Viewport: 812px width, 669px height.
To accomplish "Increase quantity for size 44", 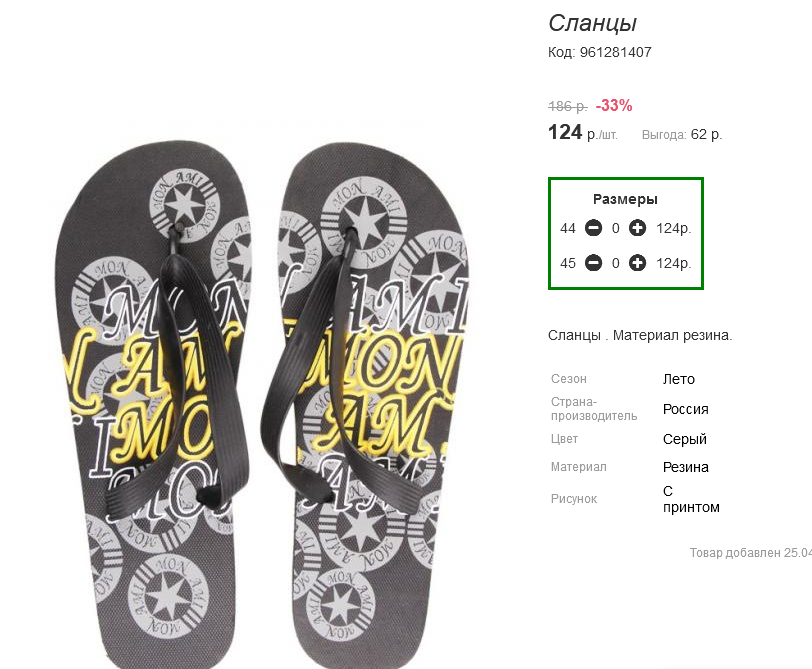I will point(637,228).
